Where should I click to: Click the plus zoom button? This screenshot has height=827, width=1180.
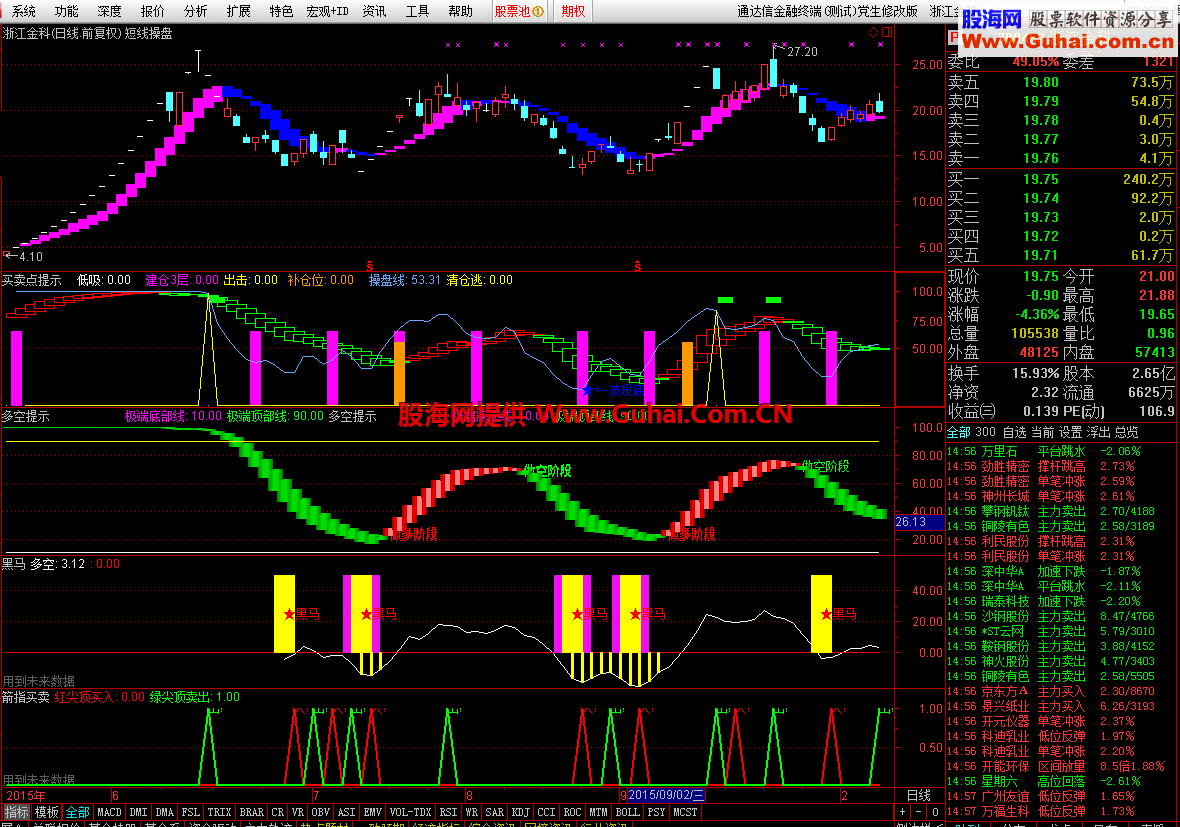tap(902, 812)
